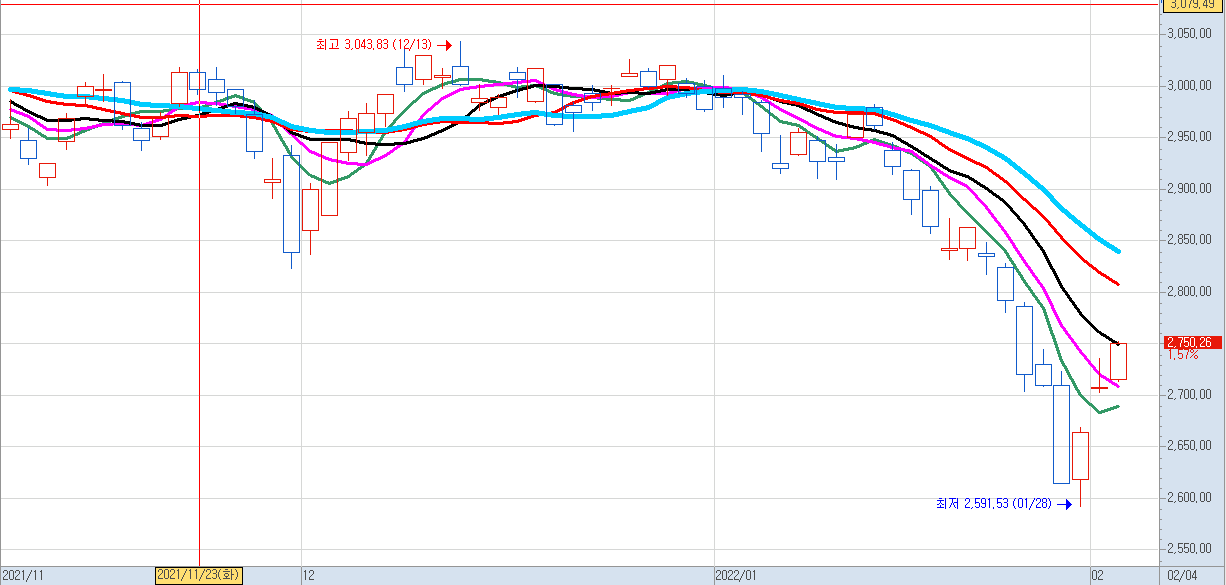Click the 1.57% change value
This screenshot has width=1226, height=585.
1182,355
